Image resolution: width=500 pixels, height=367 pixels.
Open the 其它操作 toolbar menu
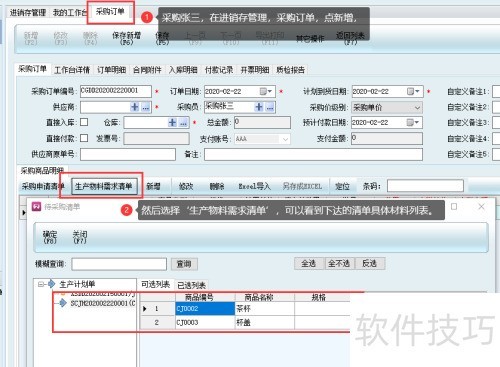(310, 39)
